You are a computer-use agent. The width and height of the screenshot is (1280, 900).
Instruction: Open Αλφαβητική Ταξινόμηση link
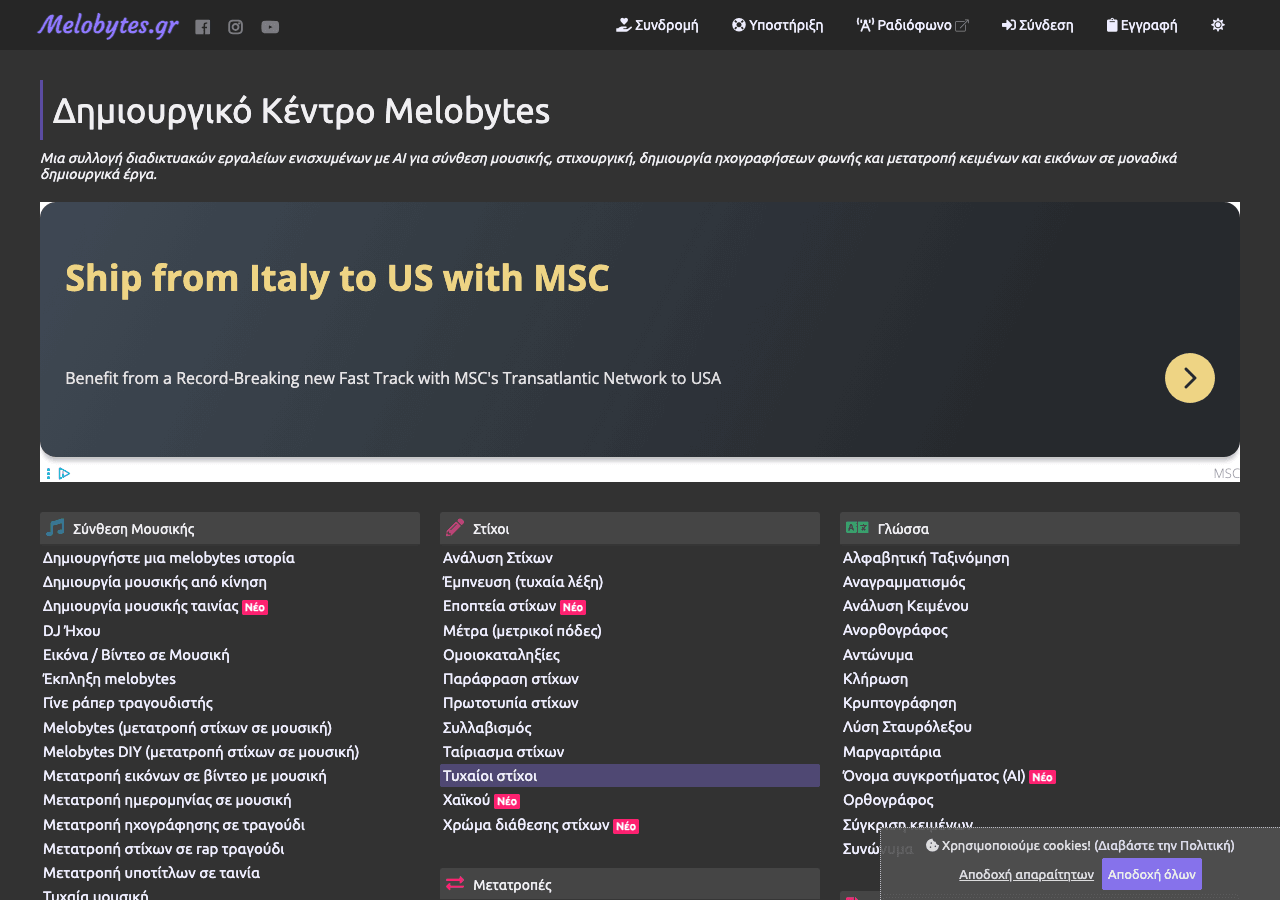click(926, 557)
